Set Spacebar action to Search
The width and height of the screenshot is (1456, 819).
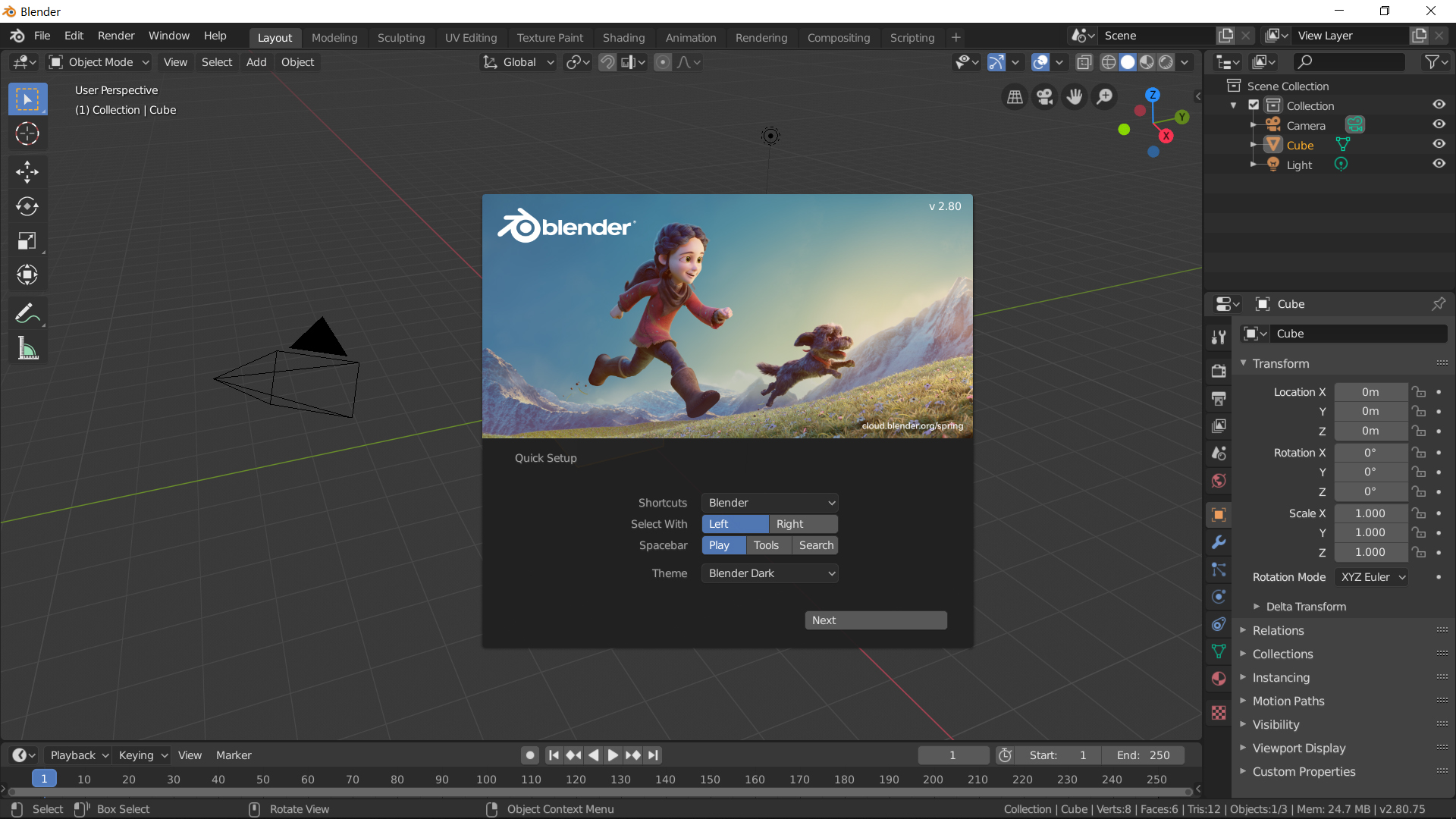815,544
